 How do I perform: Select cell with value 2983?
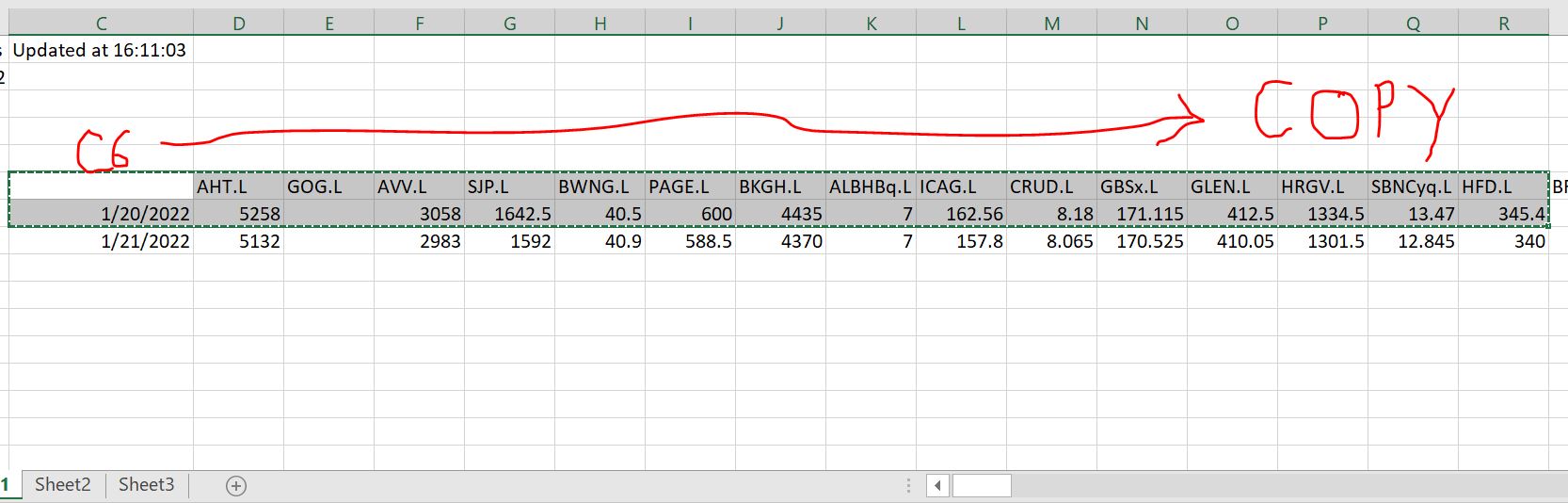[x=419, y=241]
